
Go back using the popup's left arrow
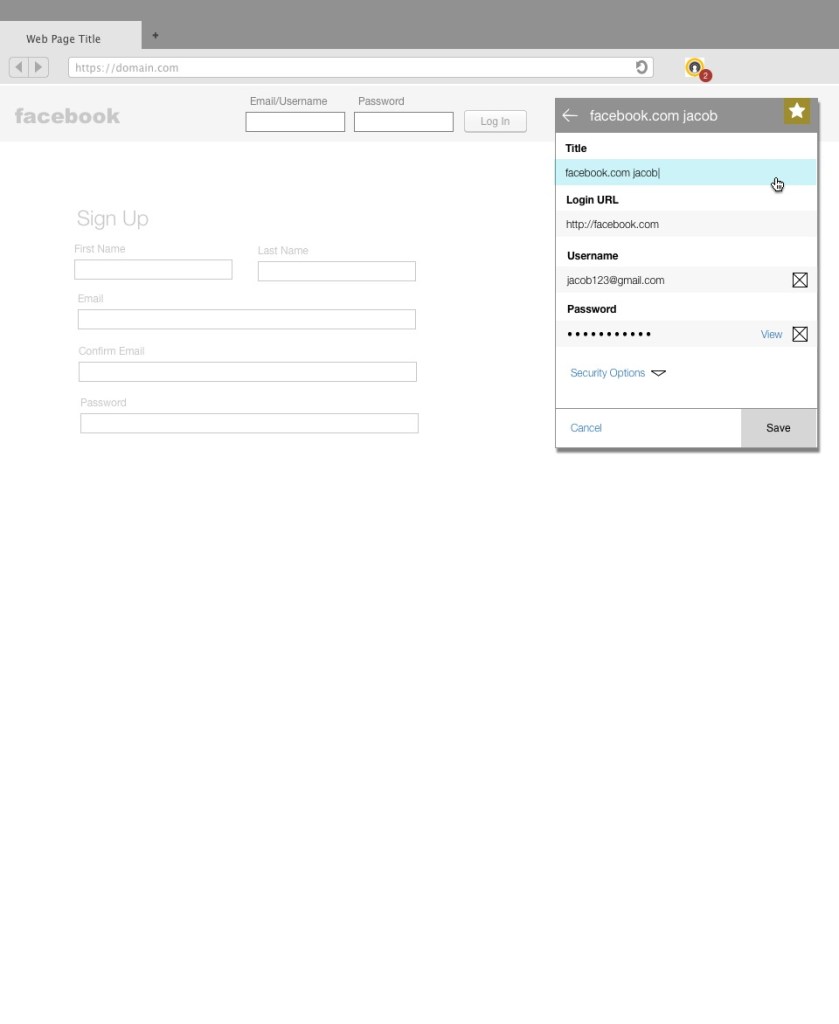(x=569, y=116)
